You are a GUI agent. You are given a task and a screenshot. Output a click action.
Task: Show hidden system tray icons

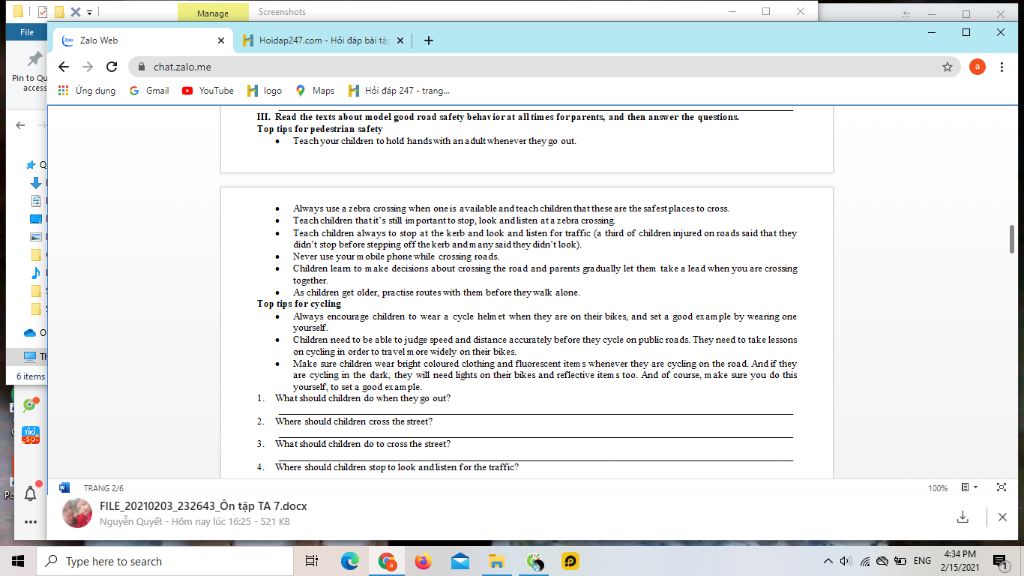coord(827,561)
